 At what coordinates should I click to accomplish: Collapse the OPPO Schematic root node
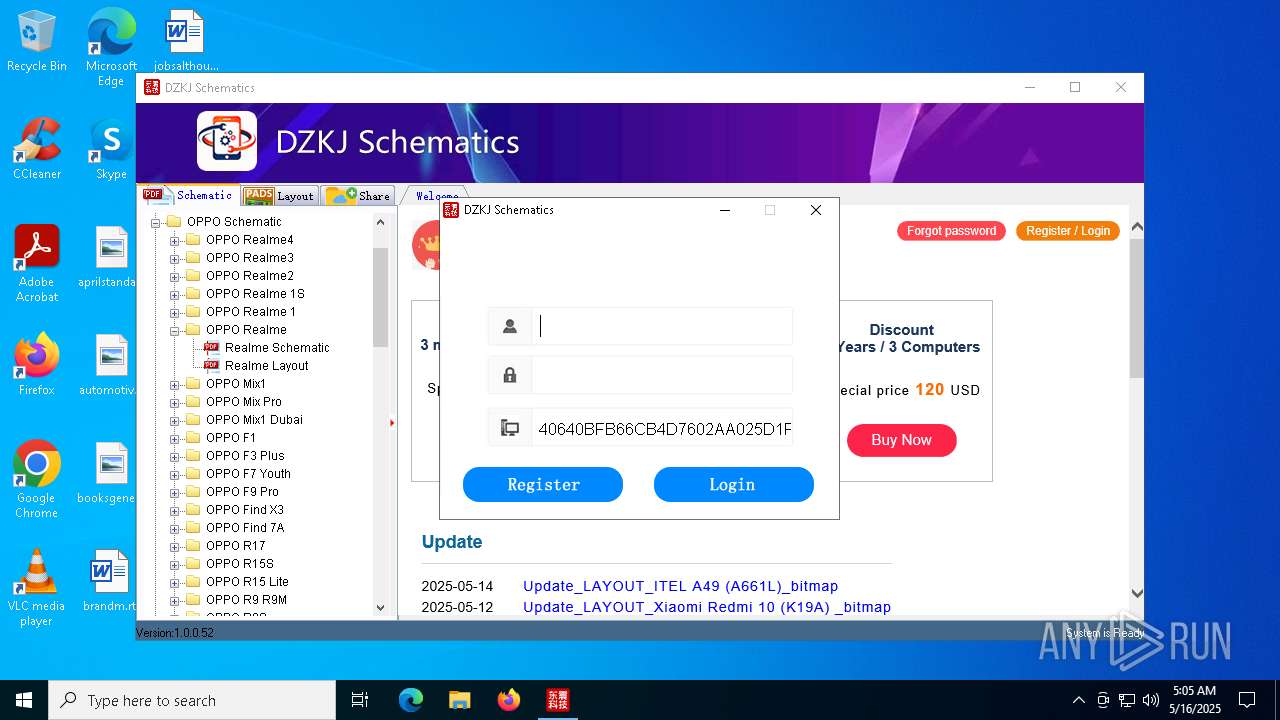coord(156,222)
